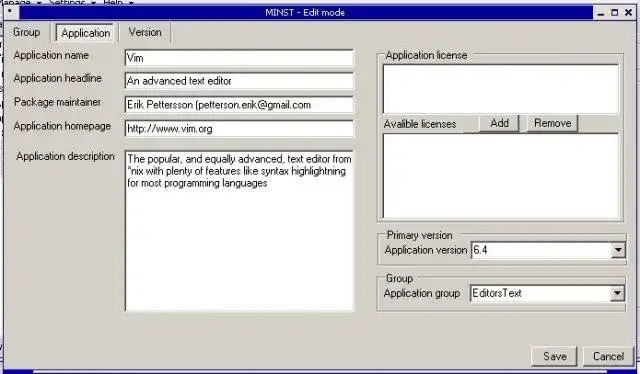Click the Application name field containing Vim

point(240,58)
